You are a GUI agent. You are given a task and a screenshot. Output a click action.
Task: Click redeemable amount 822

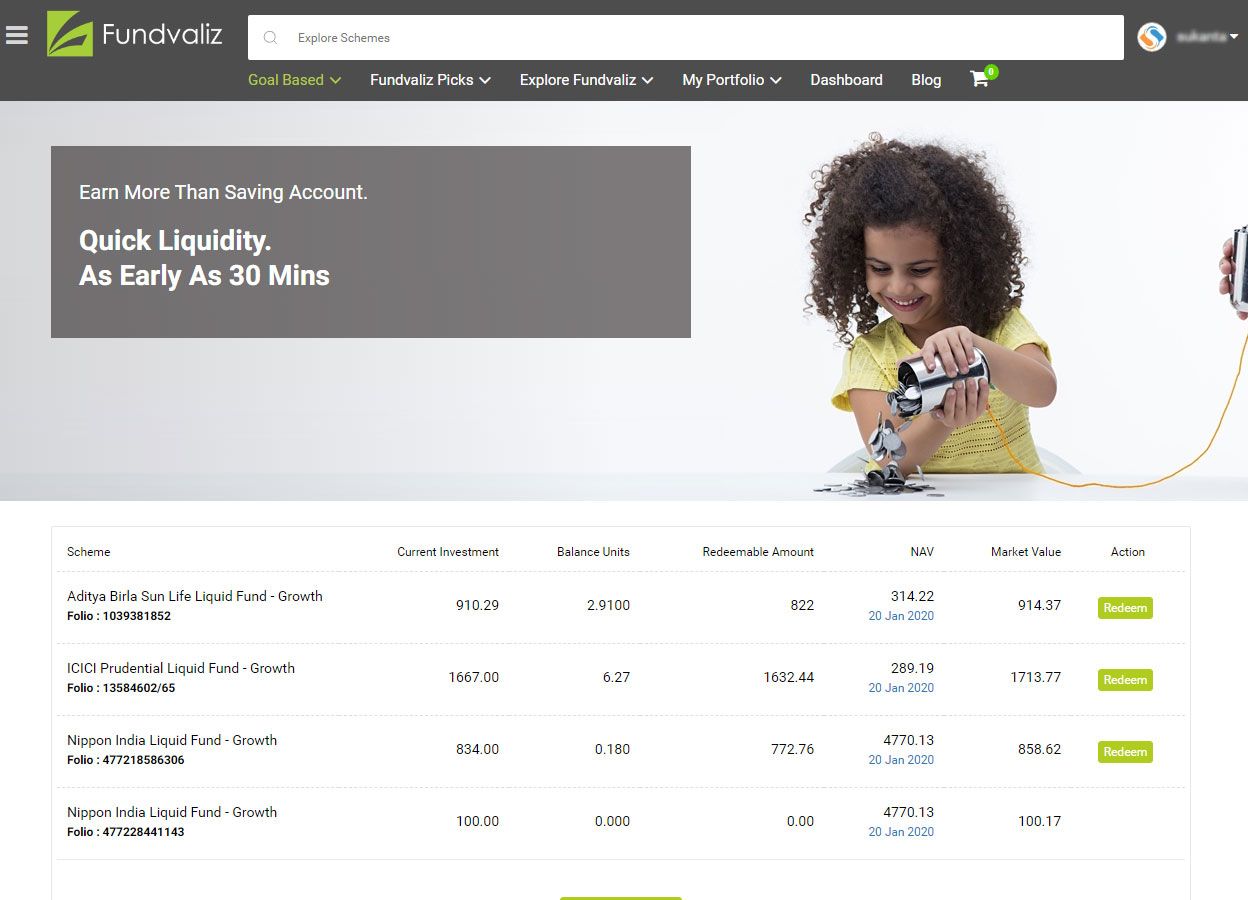pyautogui.click(x=802, y=605)
